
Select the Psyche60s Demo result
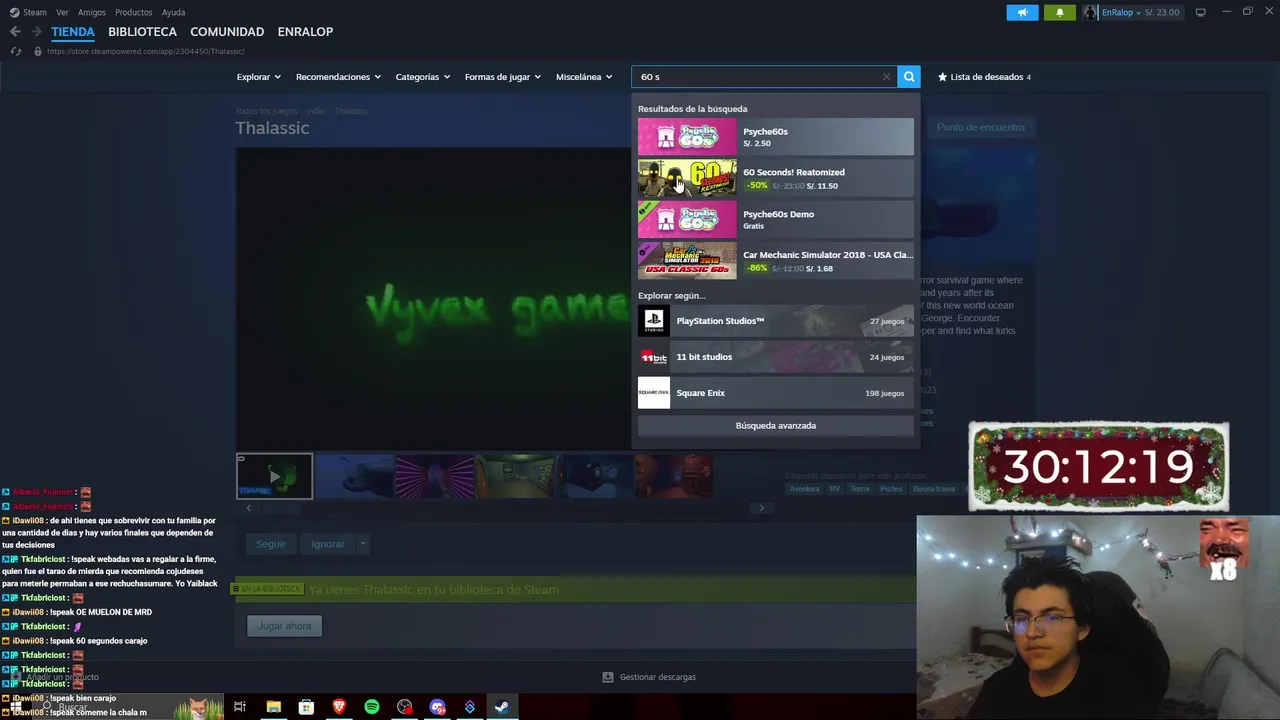coord(775,219)
